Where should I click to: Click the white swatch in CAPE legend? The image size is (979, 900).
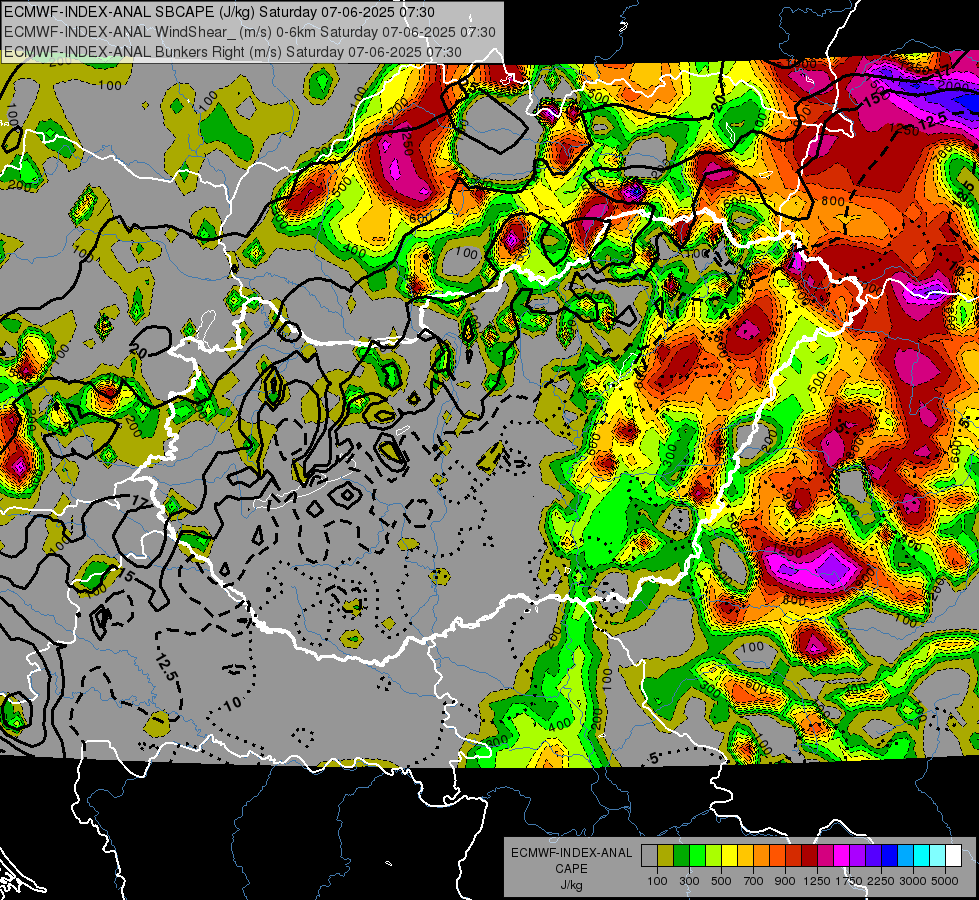click(953, 856)
